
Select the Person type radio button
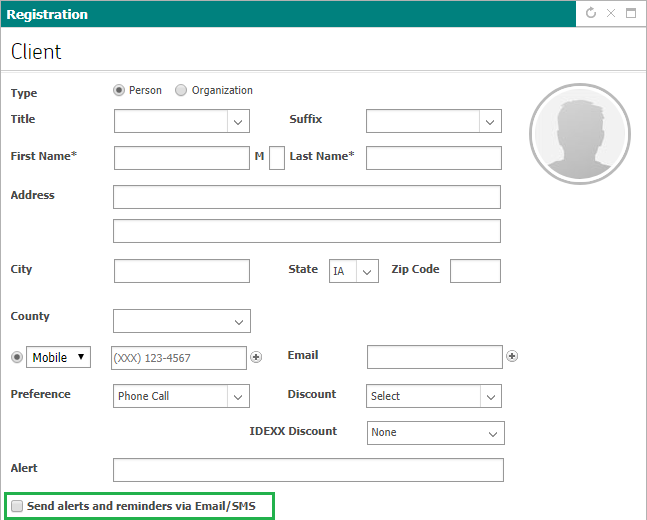[x=119, y=90]
